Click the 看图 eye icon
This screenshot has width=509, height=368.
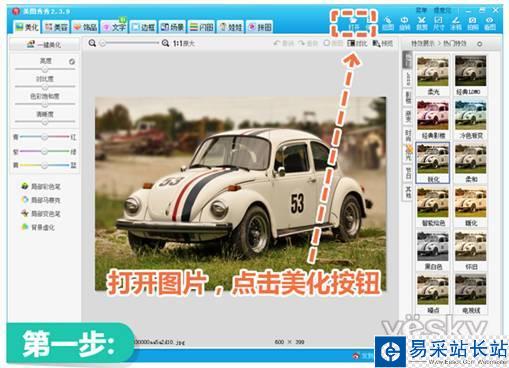point(489,24)
